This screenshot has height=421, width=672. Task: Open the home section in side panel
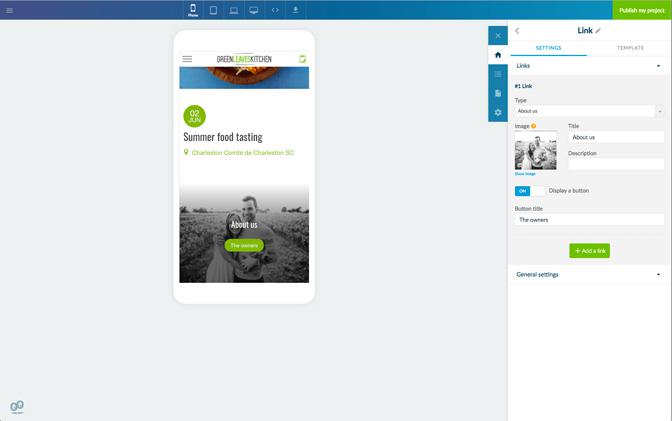[498, 55]
